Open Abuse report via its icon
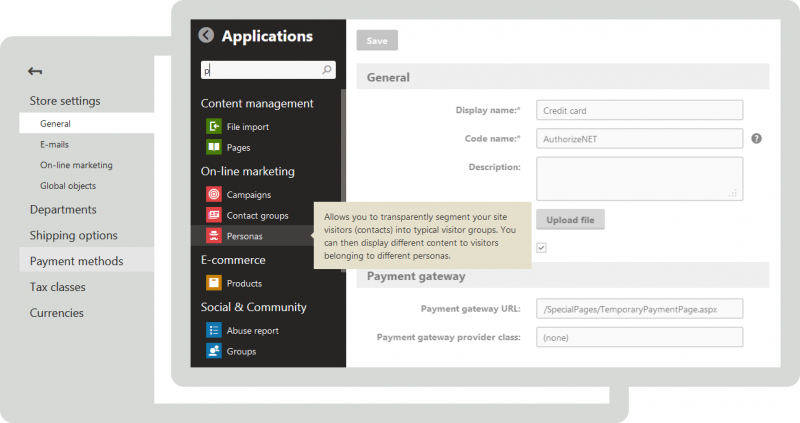Screen dimensions: 800x423 214,330
